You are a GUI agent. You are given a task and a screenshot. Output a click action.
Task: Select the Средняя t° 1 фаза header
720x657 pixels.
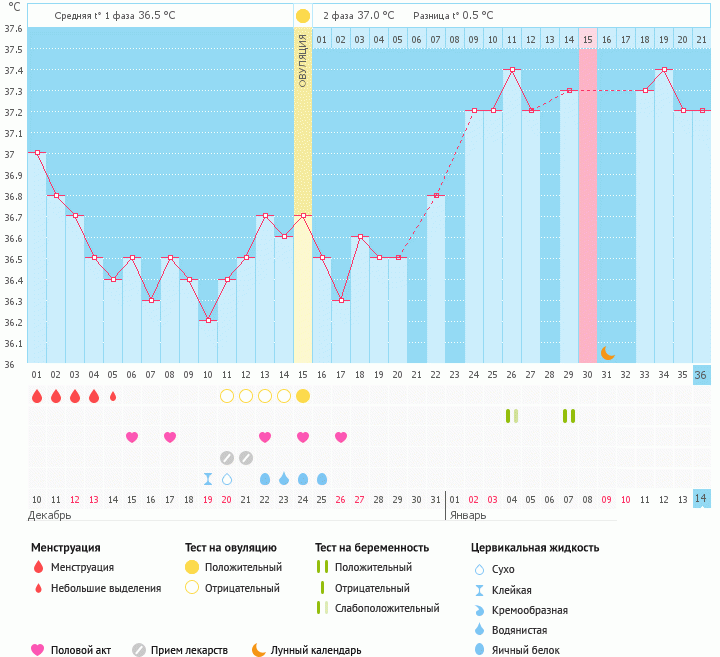pos(114,16)
